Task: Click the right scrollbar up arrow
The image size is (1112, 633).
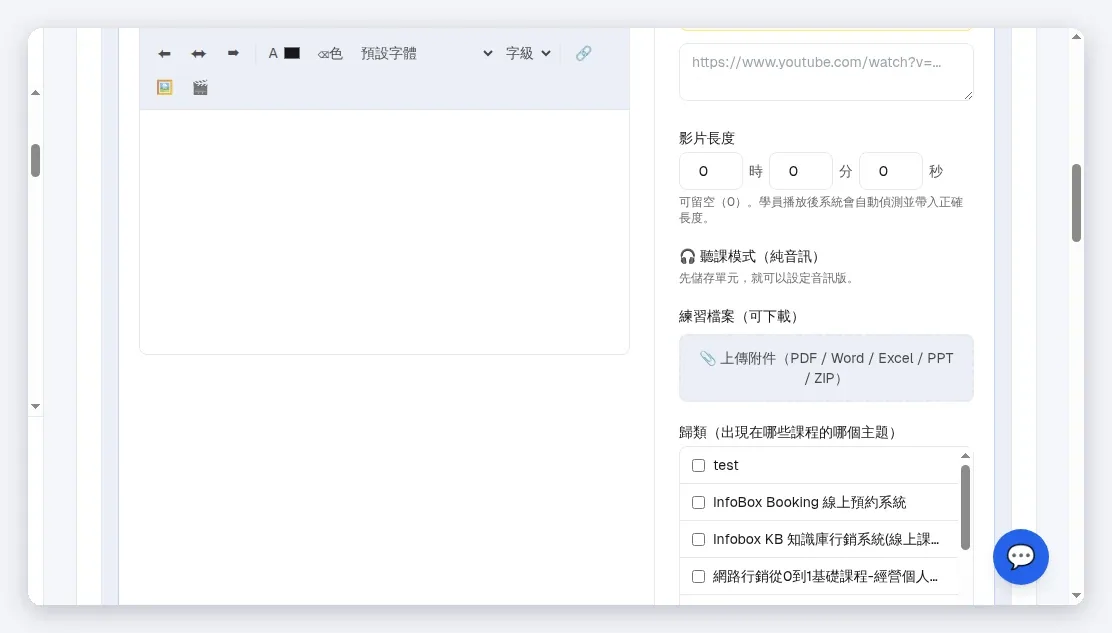Action: (x=1077, y=37)
